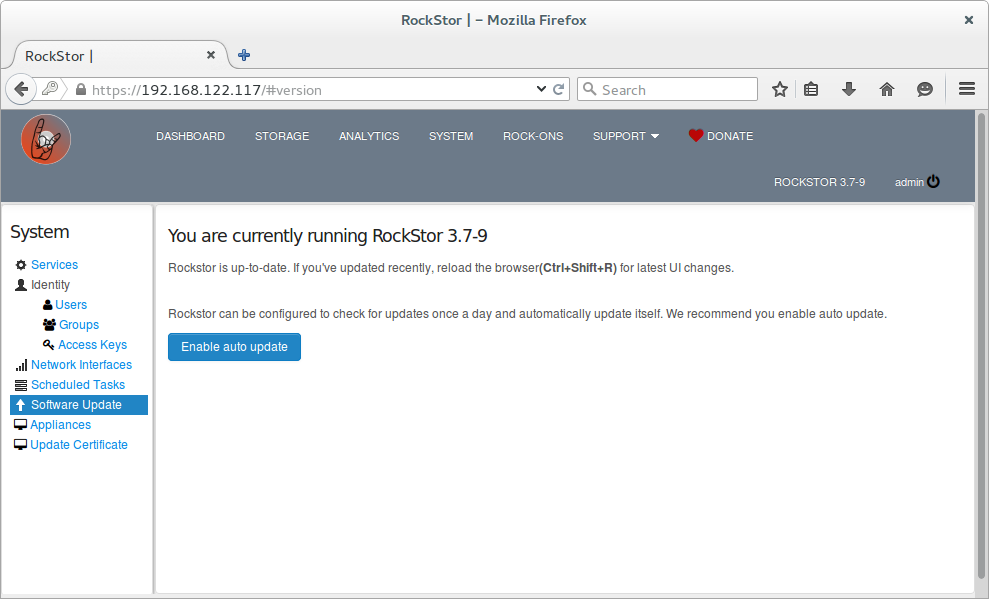Click the address bar URL field

(303, 90)
